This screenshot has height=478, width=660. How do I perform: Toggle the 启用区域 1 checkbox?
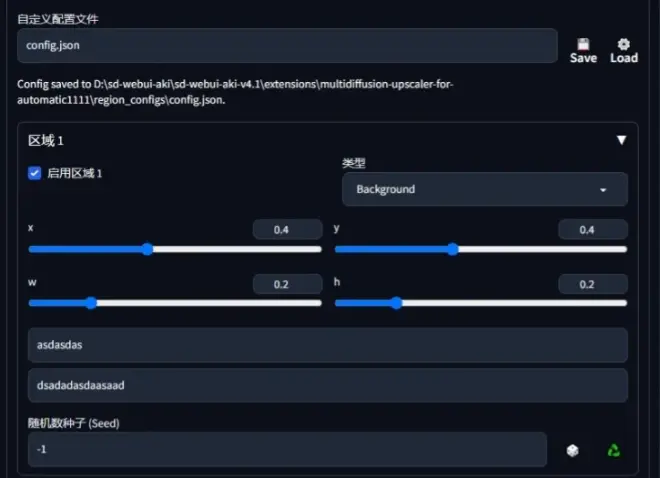[35, 173]
